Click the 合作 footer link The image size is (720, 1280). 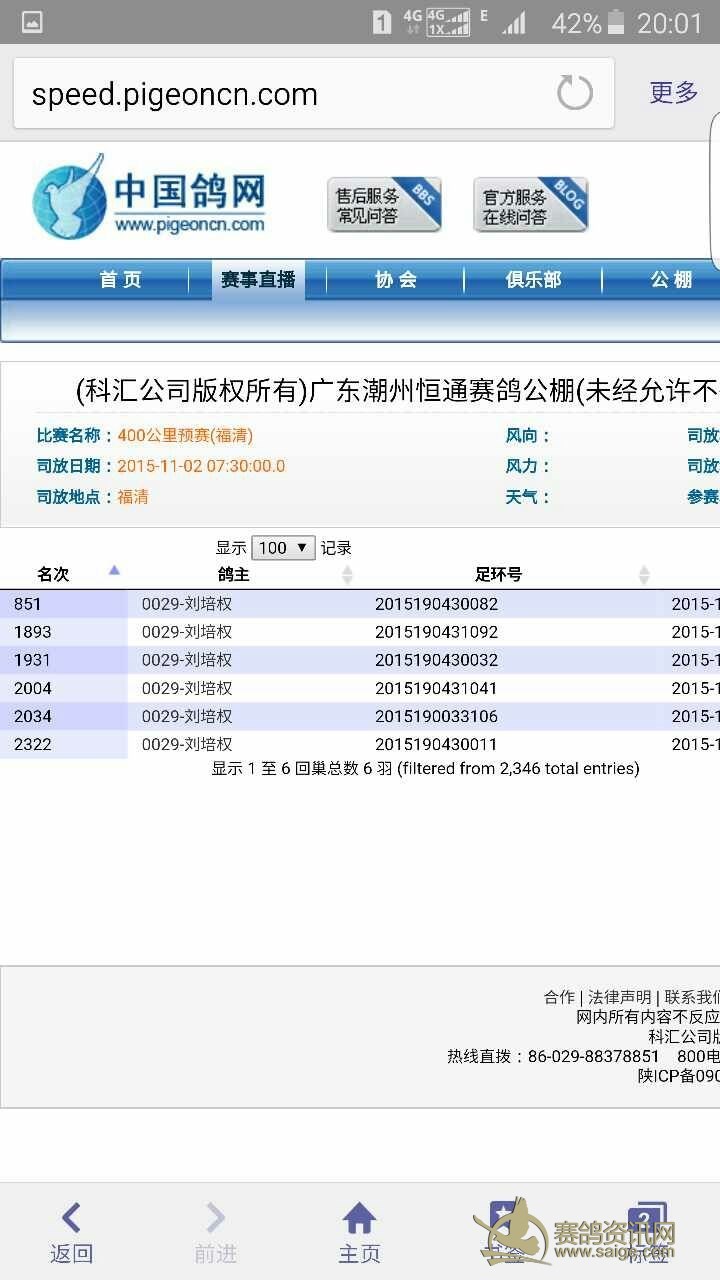coord(559,997)
